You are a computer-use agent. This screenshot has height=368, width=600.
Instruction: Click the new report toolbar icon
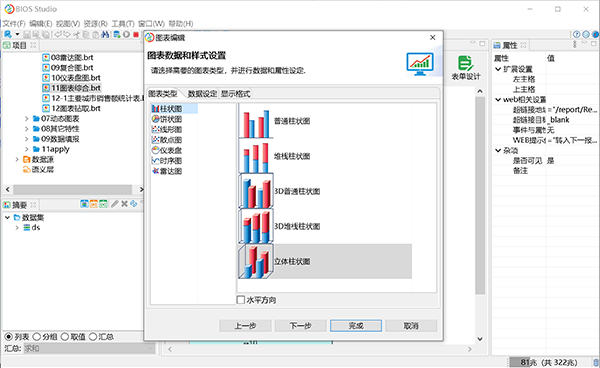coord(8,34)
